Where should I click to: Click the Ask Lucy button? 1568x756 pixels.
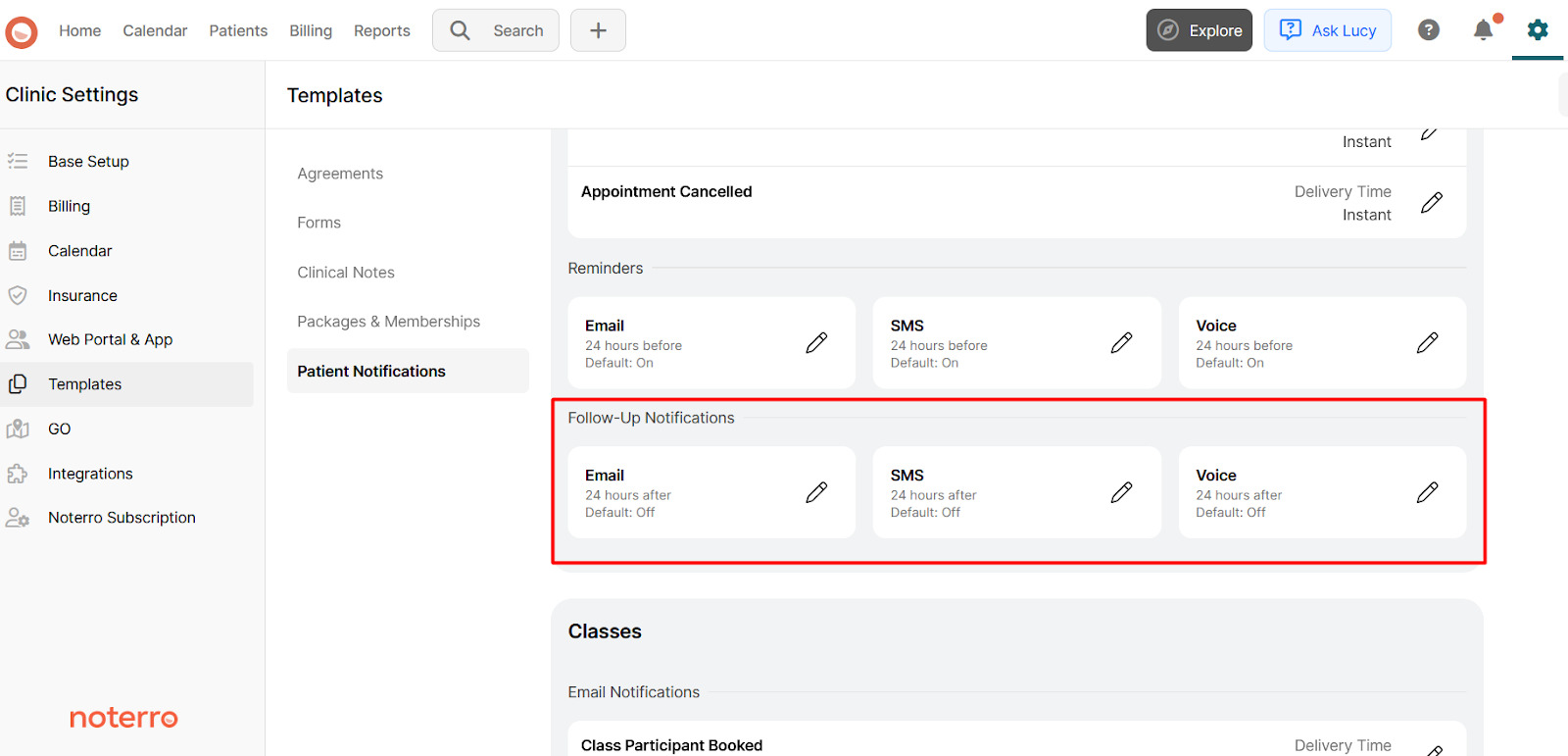[1328, 30]
